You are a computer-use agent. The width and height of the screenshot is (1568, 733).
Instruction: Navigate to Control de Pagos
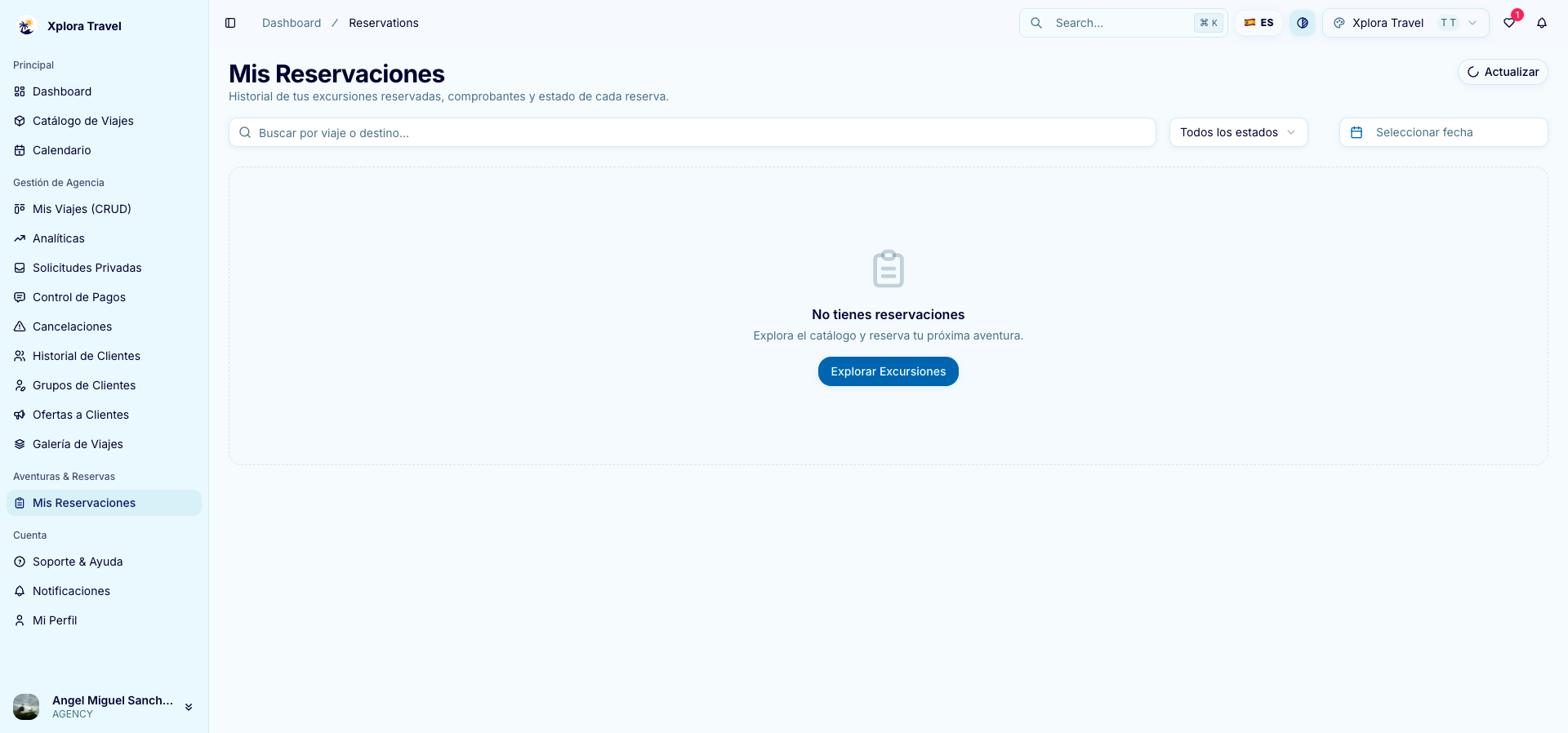pyautogui.click(x=104, y=297)
